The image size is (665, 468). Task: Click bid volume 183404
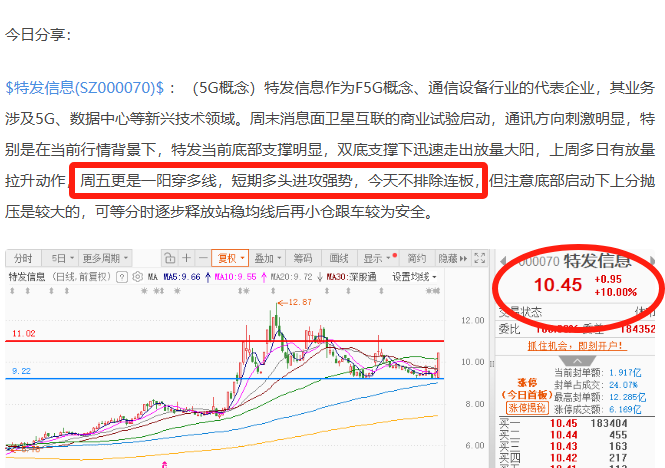(609, 423)
